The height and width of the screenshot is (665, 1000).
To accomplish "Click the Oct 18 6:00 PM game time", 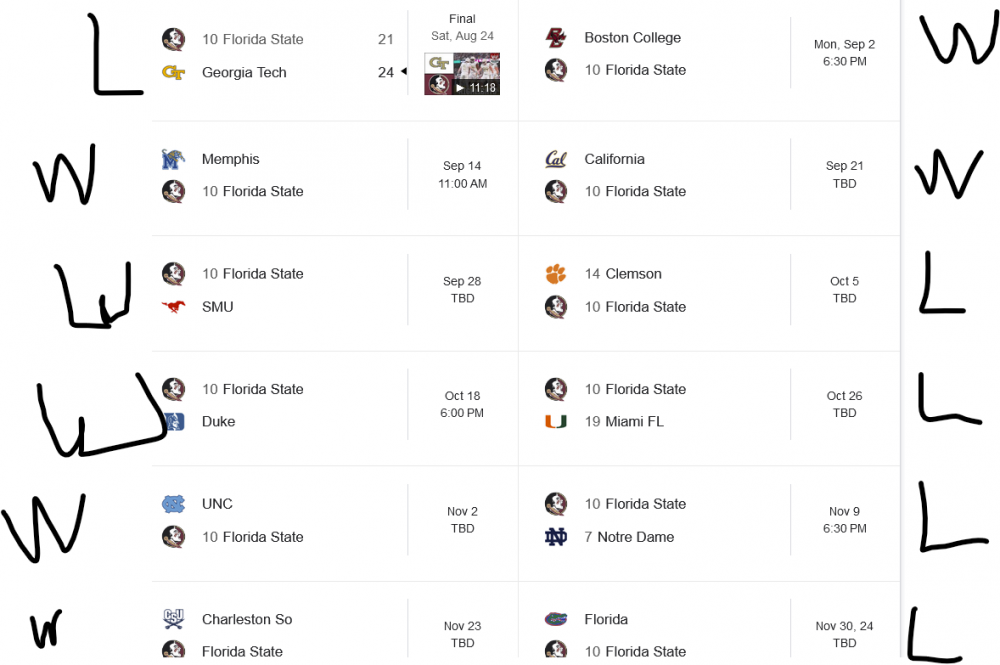I will pos(462,404).
